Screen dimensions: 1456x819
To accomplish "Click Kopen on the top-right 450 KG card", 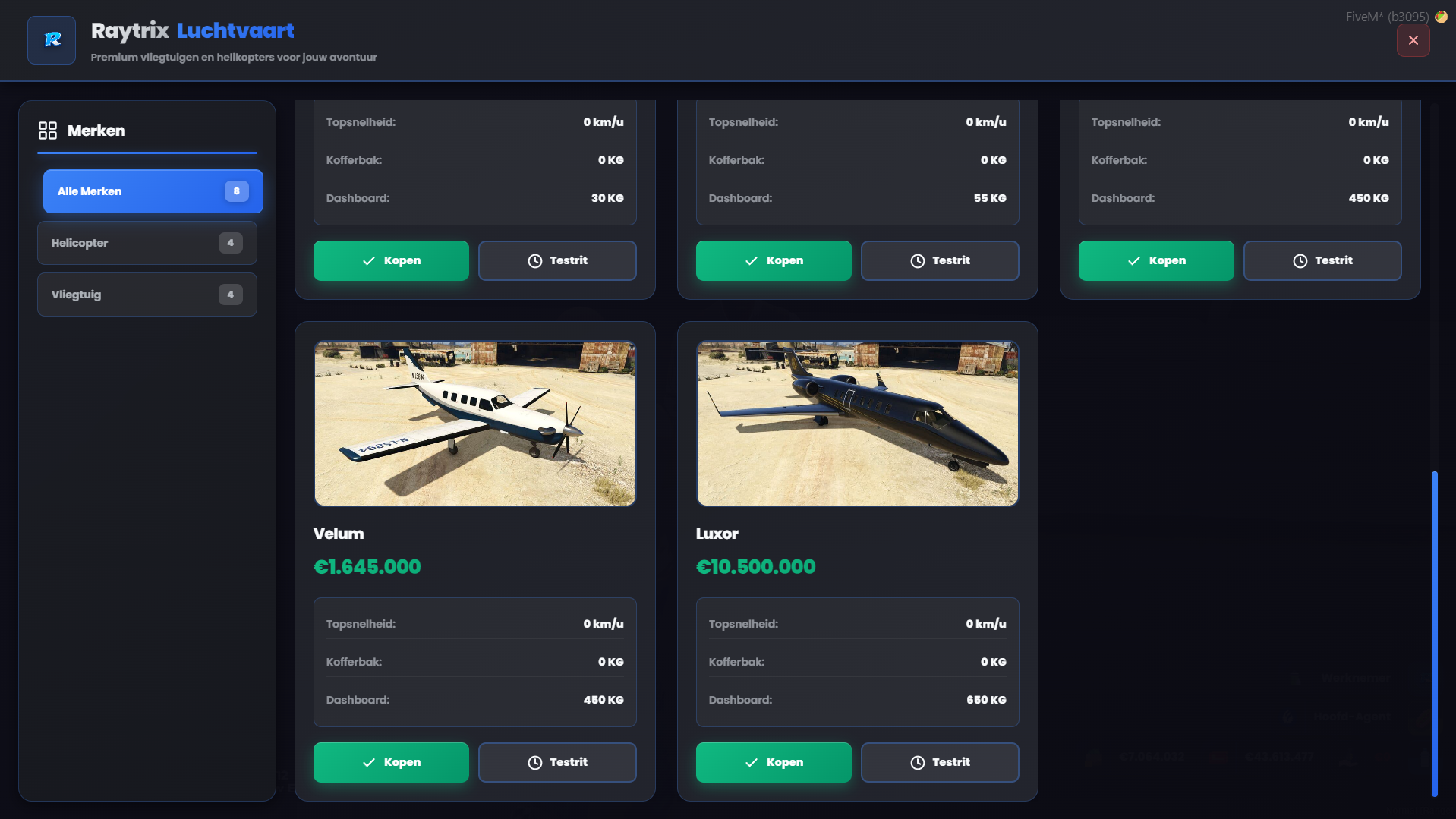I will tap(1156, 260).
